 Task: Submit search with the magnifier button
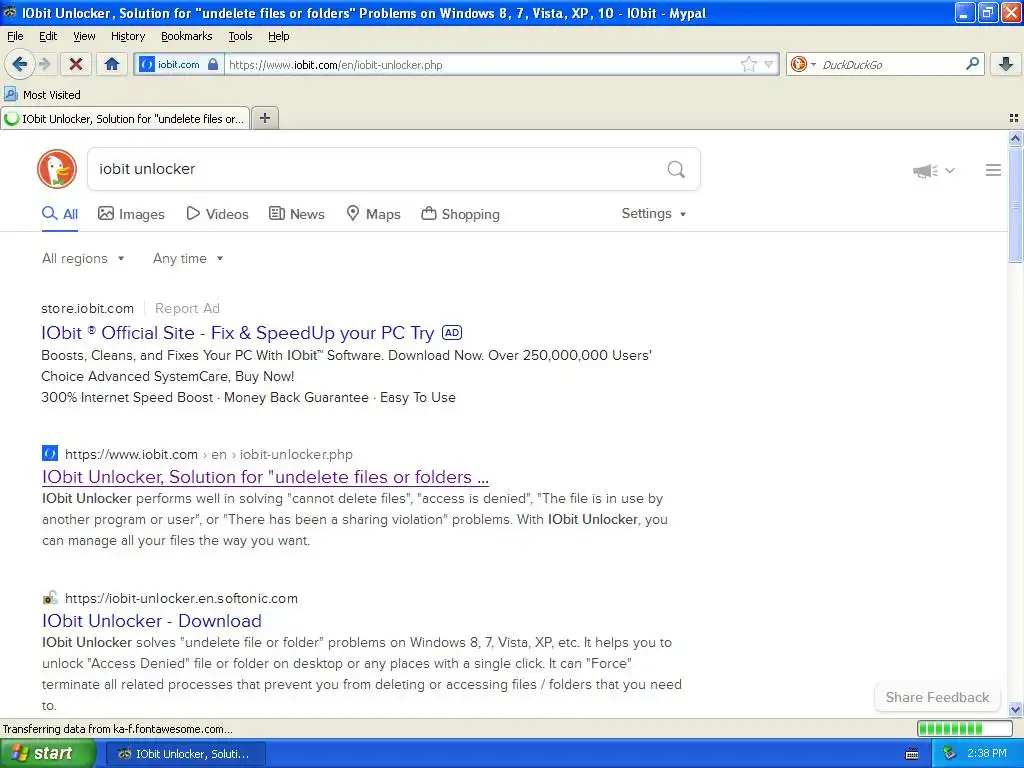[676, 170]
